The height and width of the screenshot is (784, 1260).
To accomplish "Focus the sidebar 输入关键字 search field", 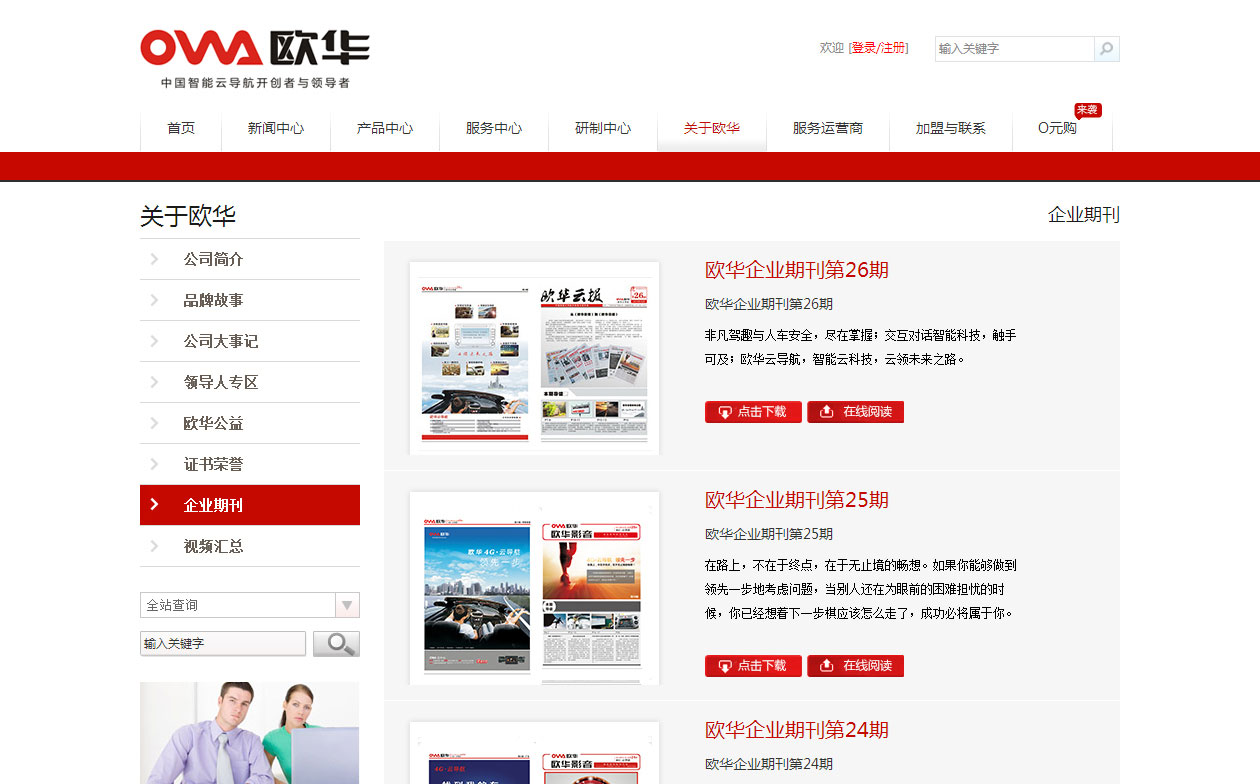I will 223,644.
